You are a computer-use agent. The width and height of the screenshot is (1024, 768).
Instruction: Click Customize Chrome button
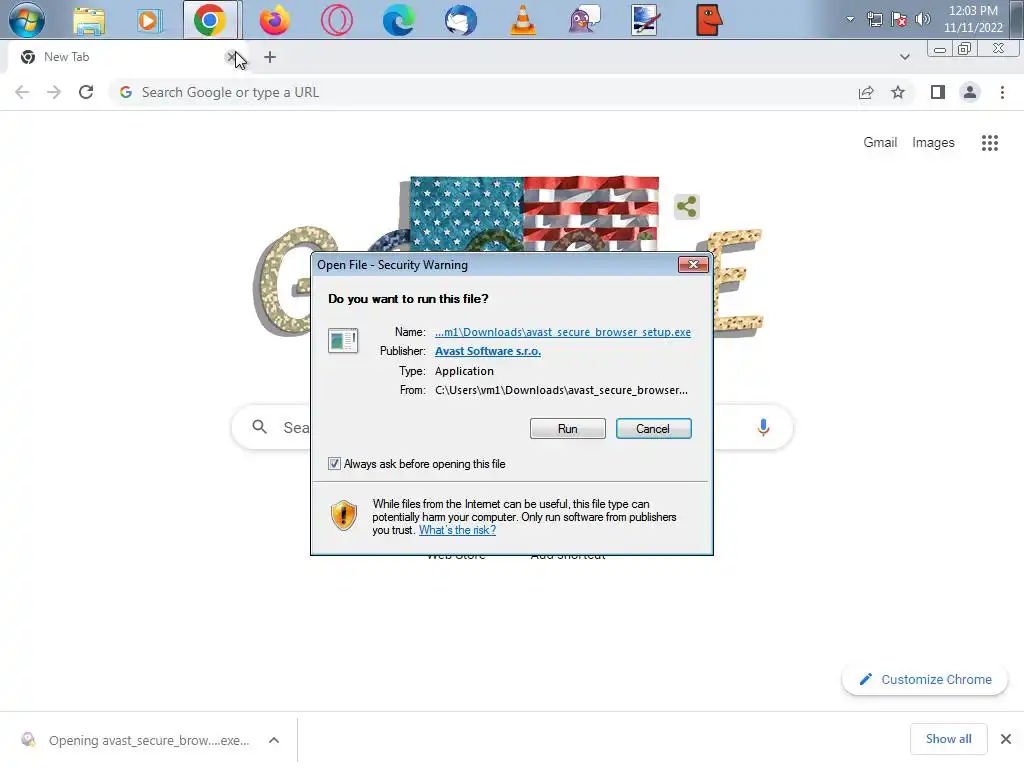tap(925, 679)
